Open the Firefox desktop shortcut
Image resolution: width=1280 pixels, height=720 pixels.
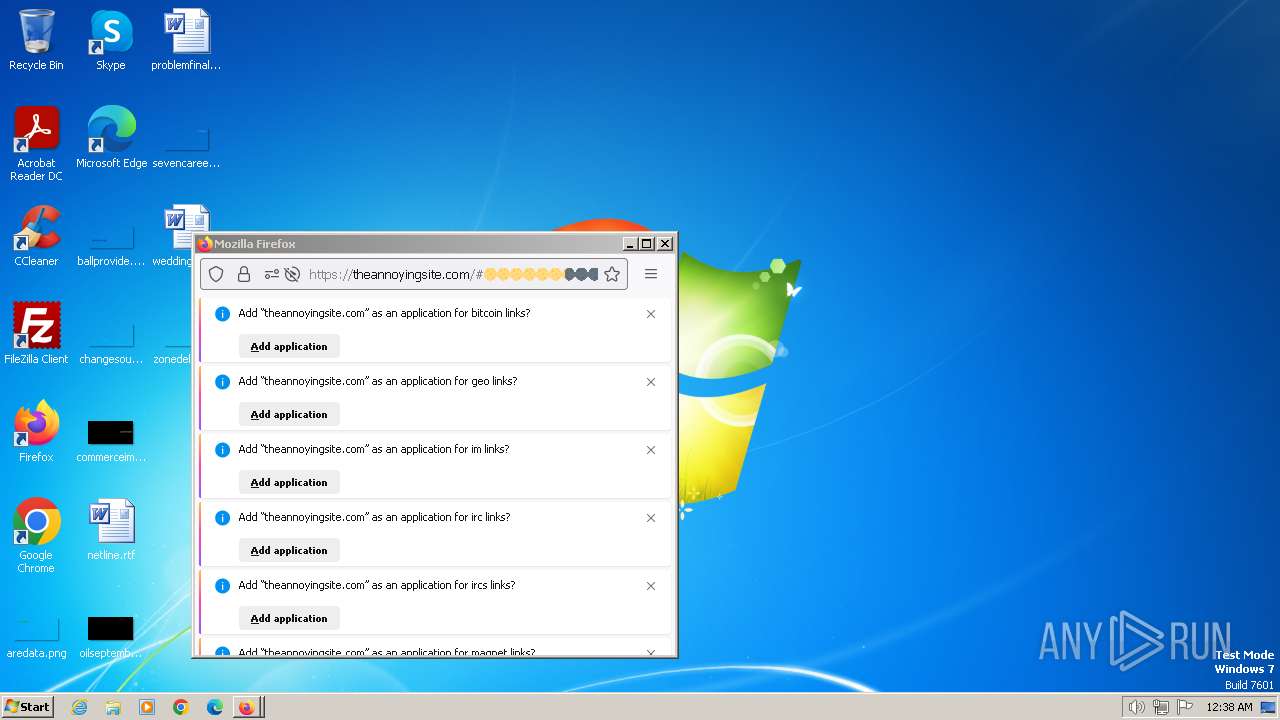(36, 433)
